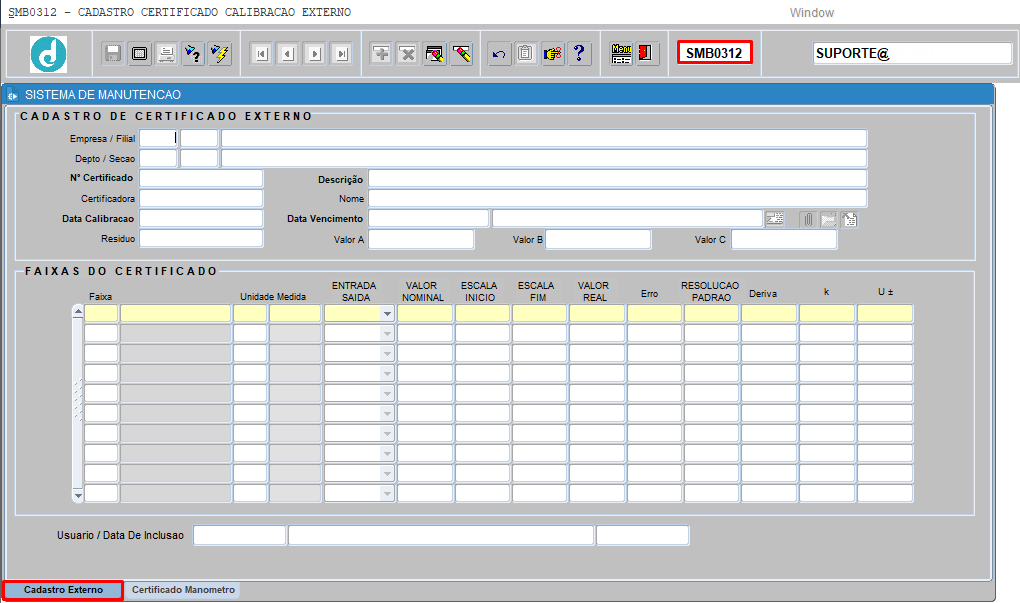The width and height of the screenshot is (1020, 603).
Task: Switch to Certificado Manometro tab
Action: pyautogui.click(x=183, y=590)
